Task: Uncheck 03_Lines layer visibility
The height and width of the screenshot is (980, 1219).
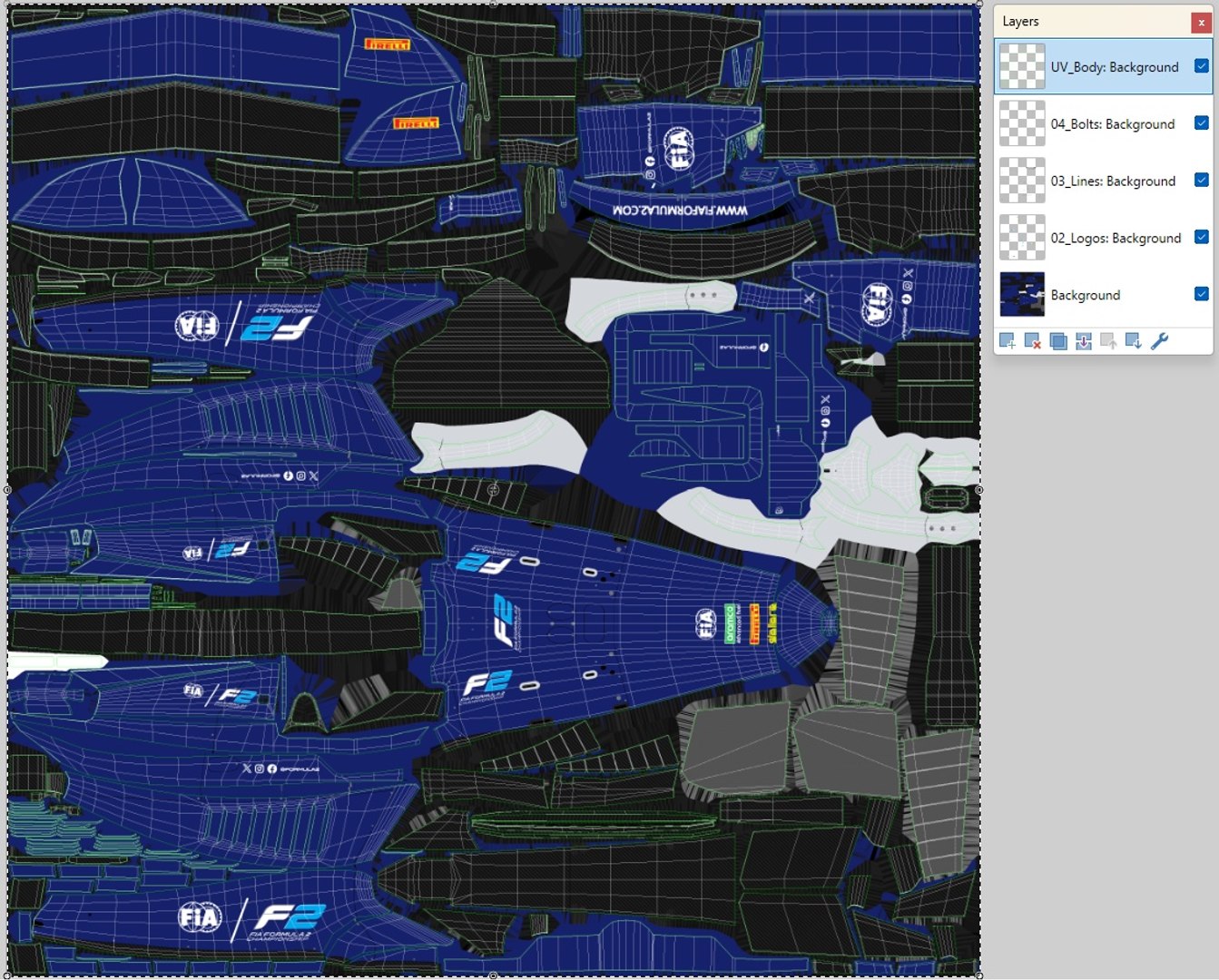Action: tap(1201, 181)
